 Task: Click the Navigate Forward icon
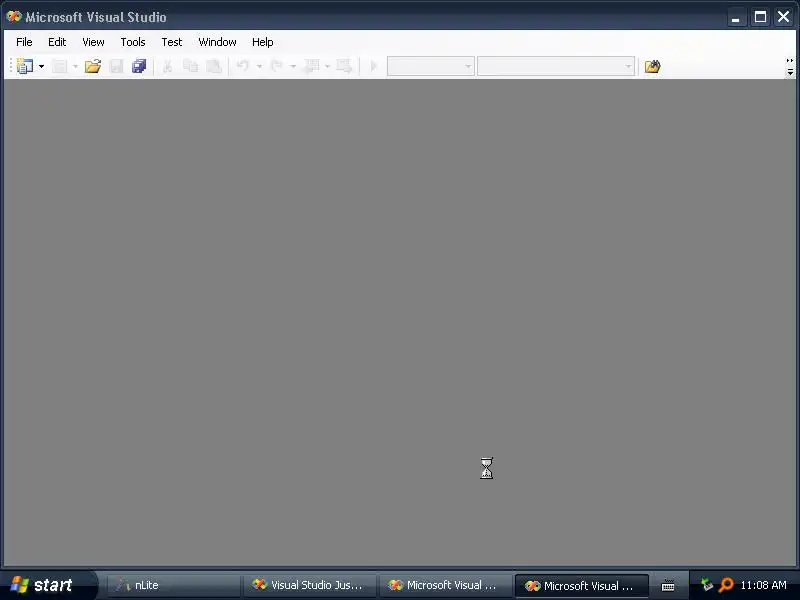(344, 66)
